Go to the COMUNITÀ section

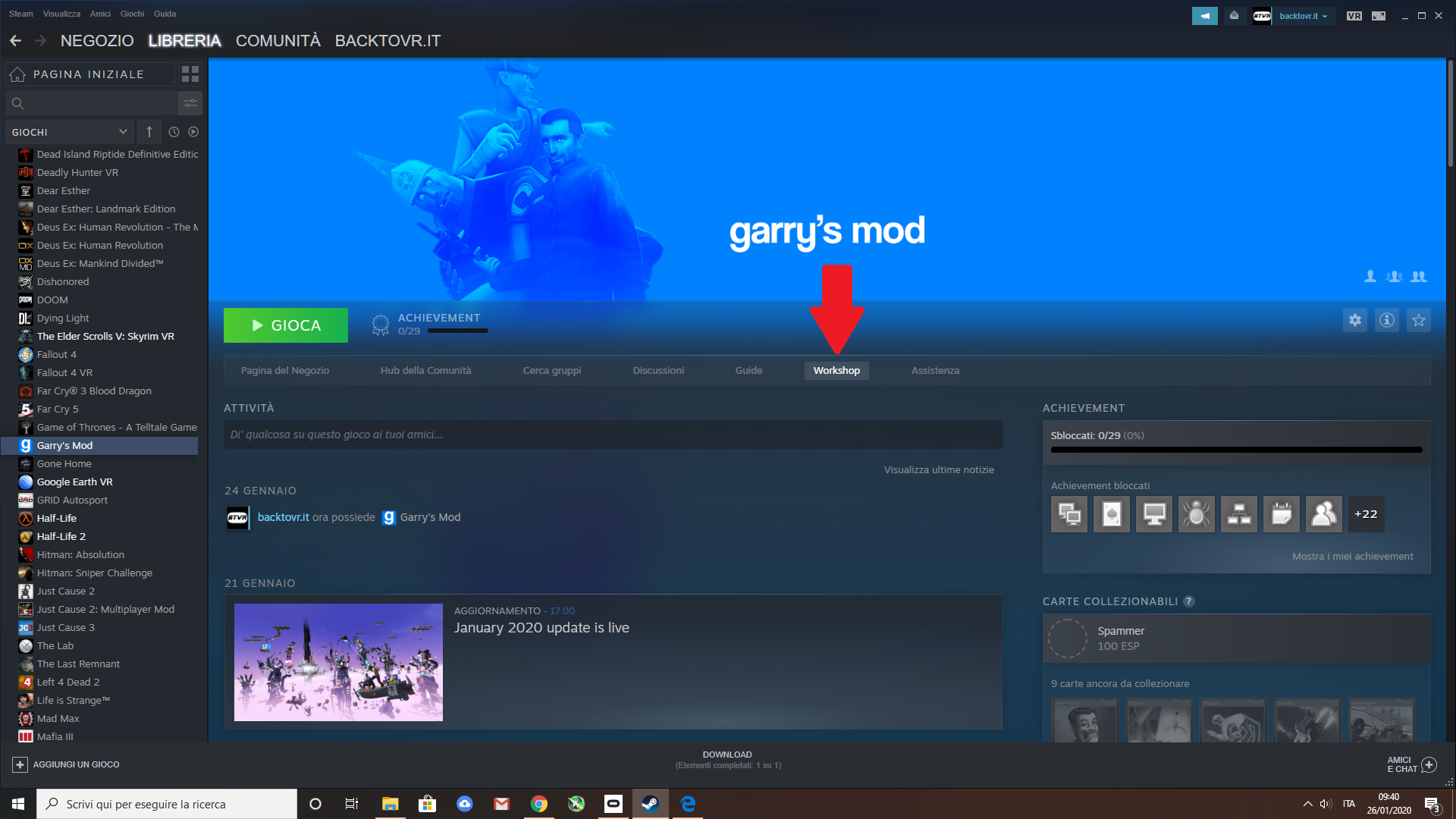point(278,41)
